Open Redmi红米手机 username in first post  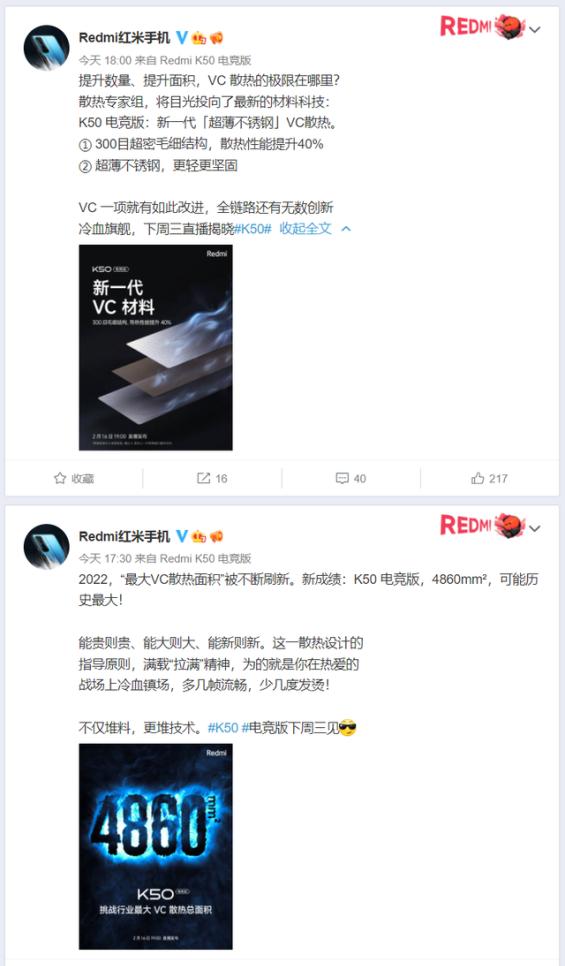pos(124,38)
